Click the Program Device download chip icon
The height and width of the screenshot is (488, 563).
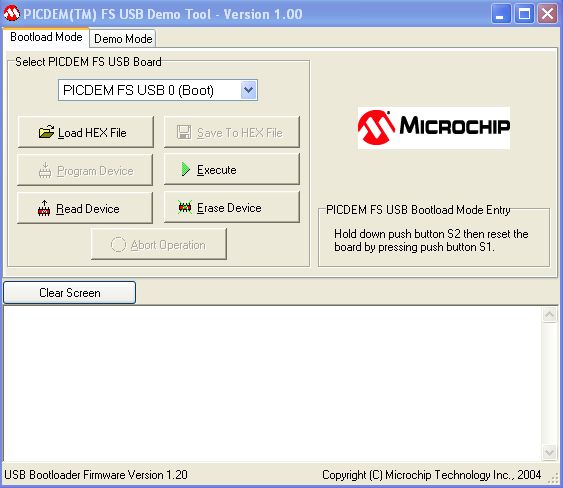[45, 170]
